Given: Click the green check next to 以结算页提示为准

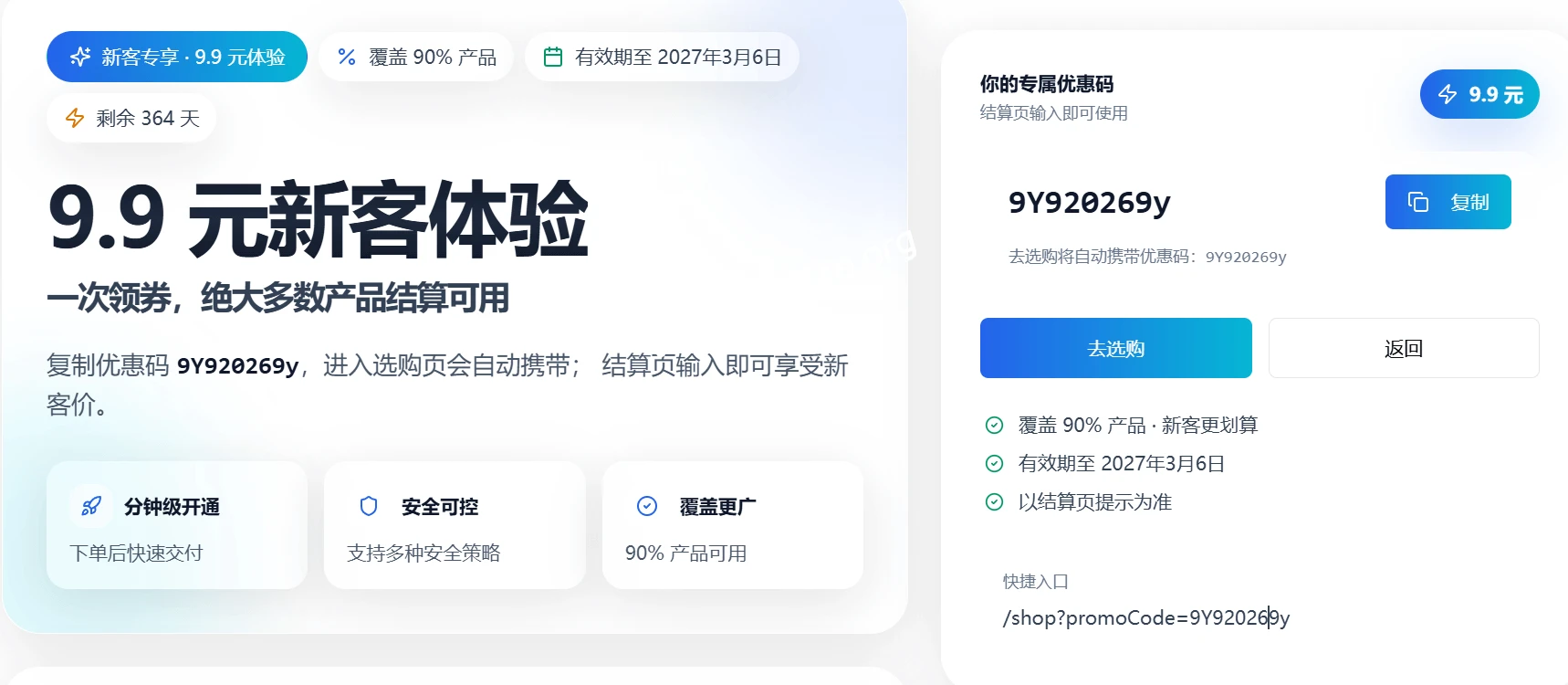Looking at the screenshot, I should tap(995, 501).
